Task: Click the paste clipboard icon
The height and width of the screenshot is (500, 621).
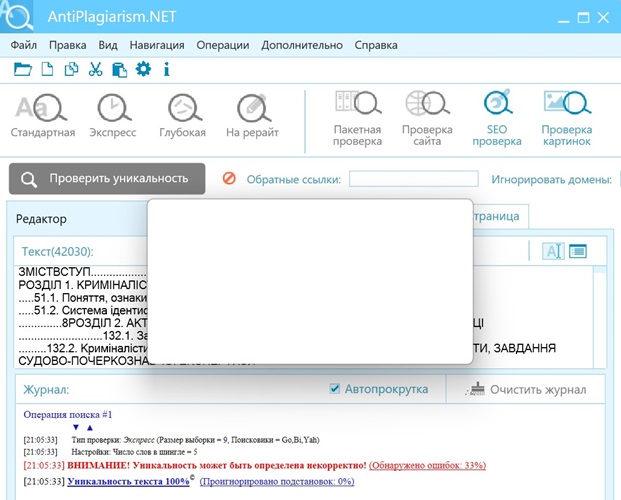Action: coord(119,70)
